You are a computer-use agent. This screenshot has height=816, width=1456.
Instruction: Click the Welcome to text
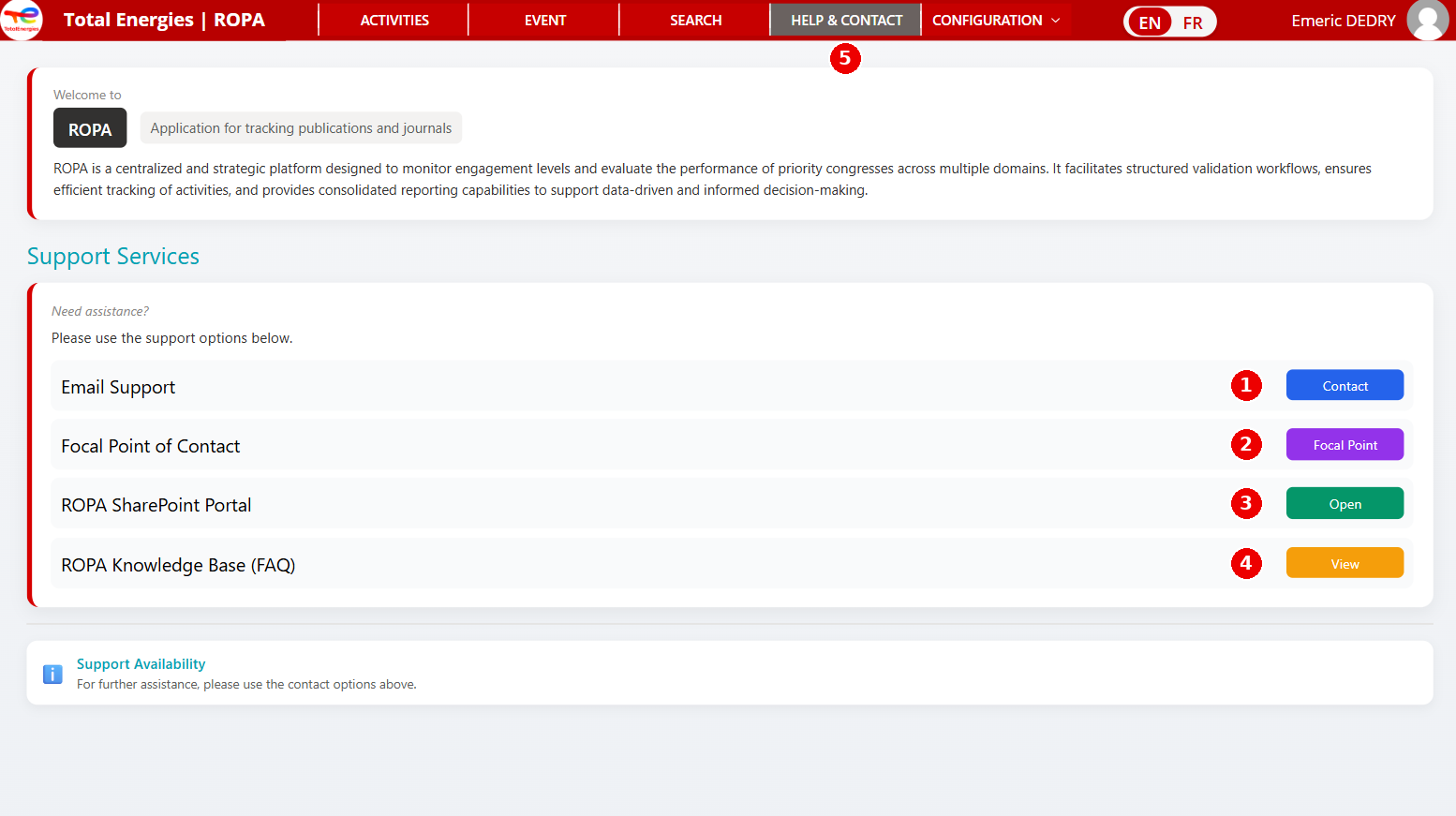87,95
